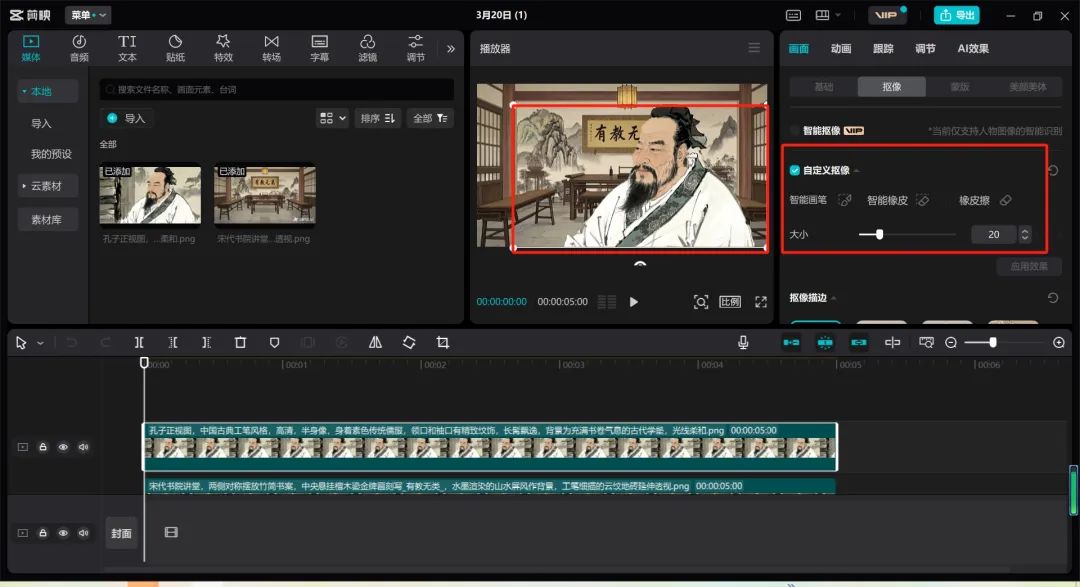Click zoom out minus icon on timeline

(x=951, y=342)
